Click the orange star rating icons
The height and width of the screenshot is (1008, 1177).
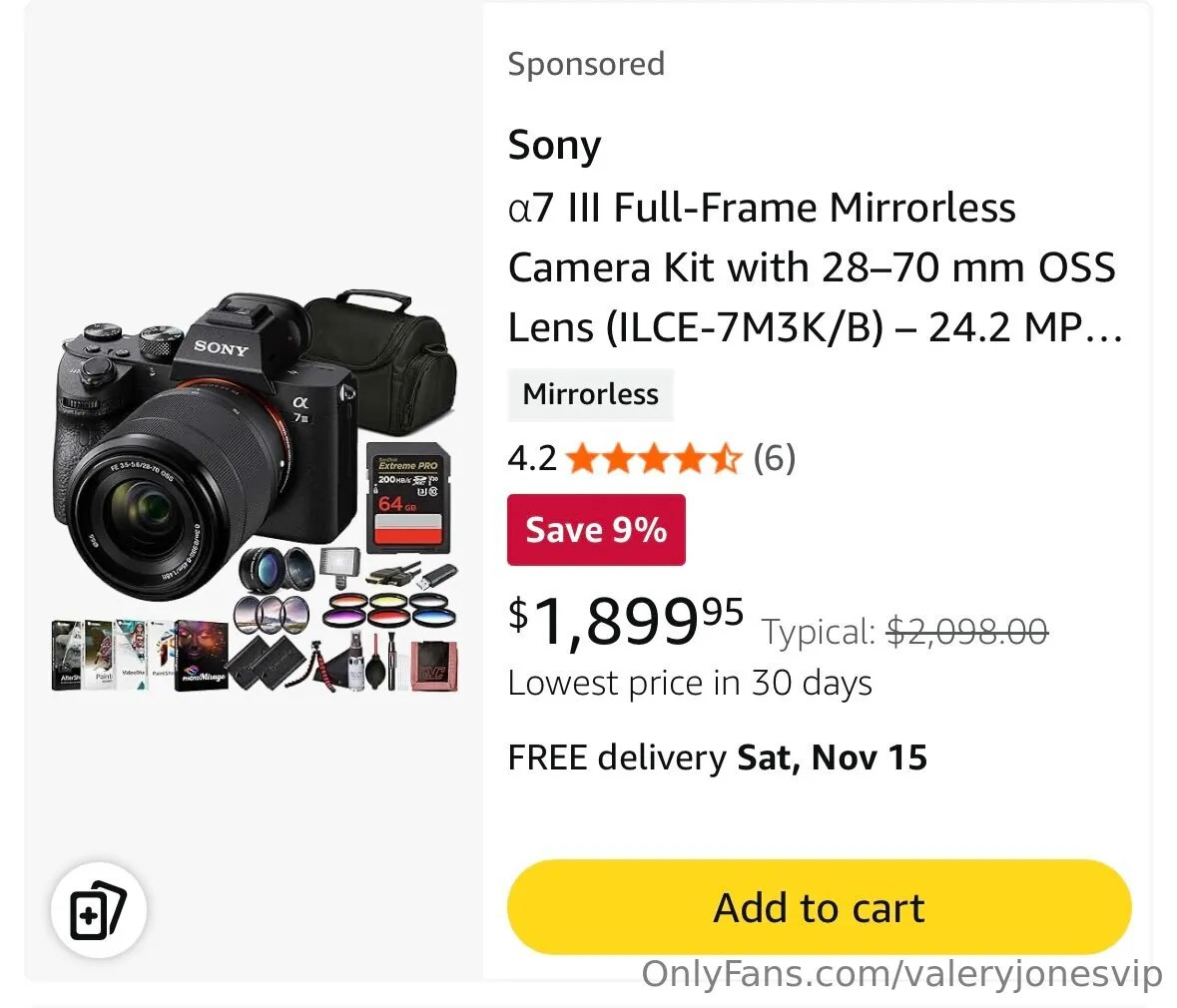pos(654,459)
